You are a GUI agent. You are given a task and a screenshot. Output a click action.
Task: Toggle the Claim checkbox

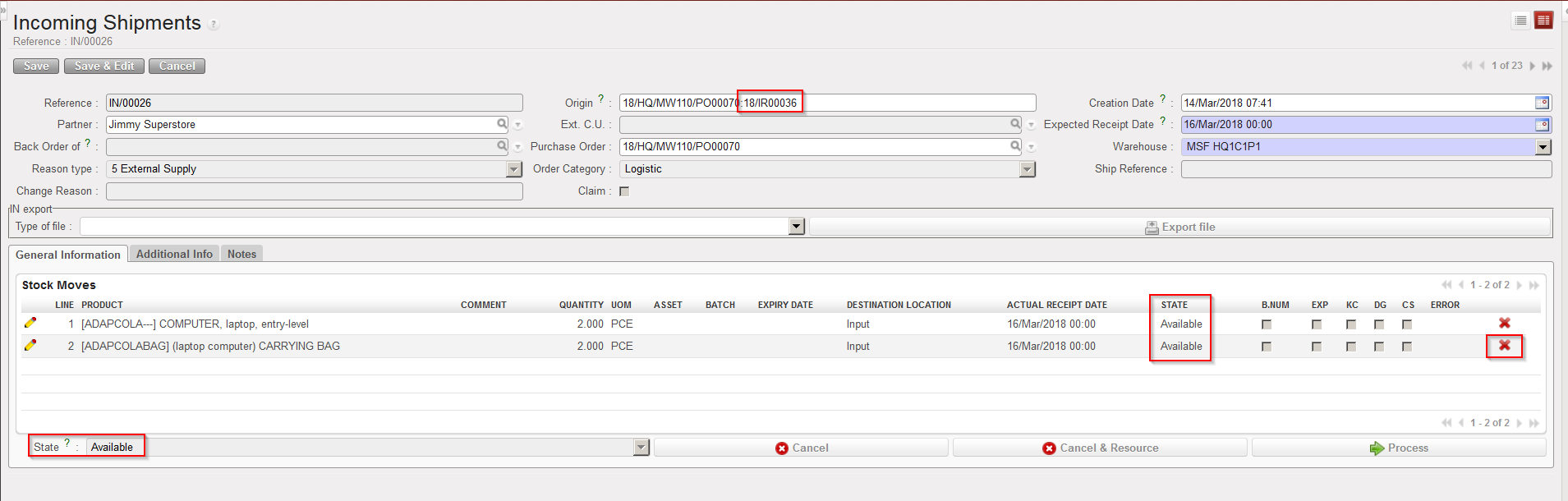624,191
